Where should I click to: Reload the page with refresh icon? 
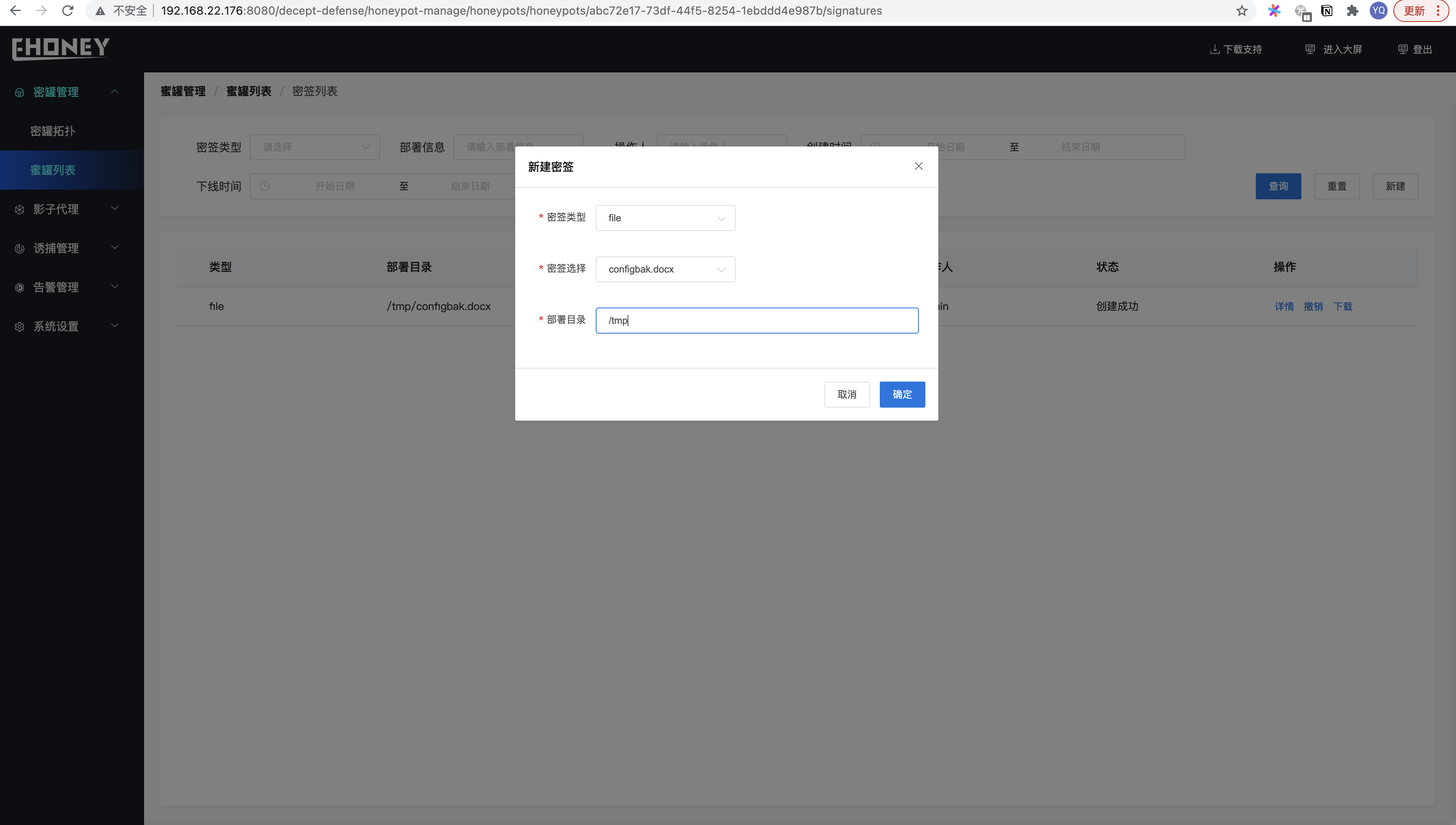coord(68,10)
